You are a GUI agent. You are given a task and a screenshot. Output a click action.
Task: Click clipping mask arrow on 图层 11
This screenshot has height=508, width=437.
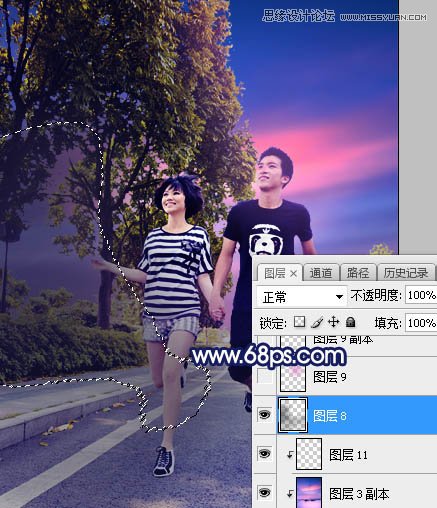[290, 454]
